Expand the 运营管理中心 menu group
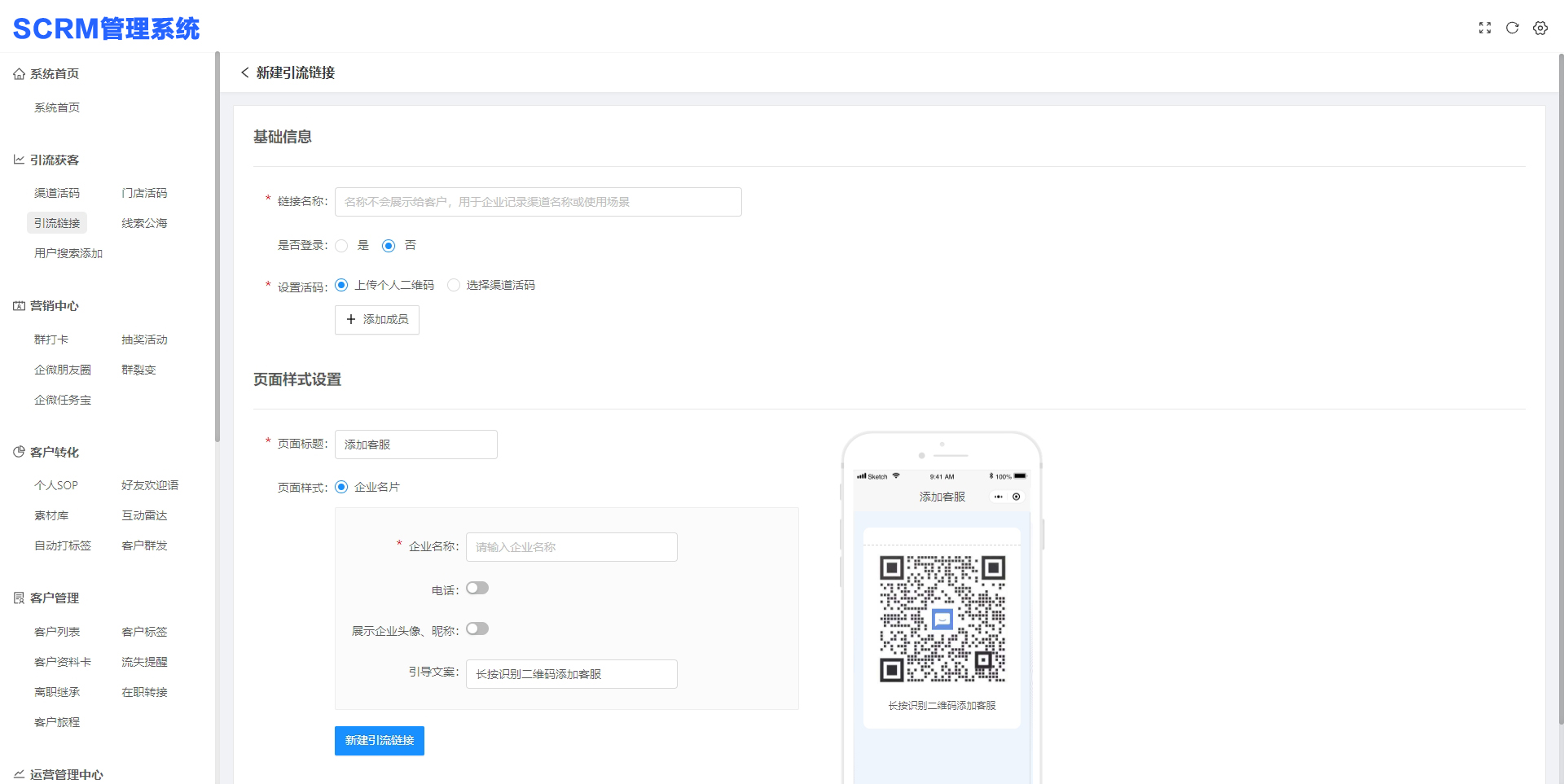This screenshot has height=784, width=1564. 67,774
